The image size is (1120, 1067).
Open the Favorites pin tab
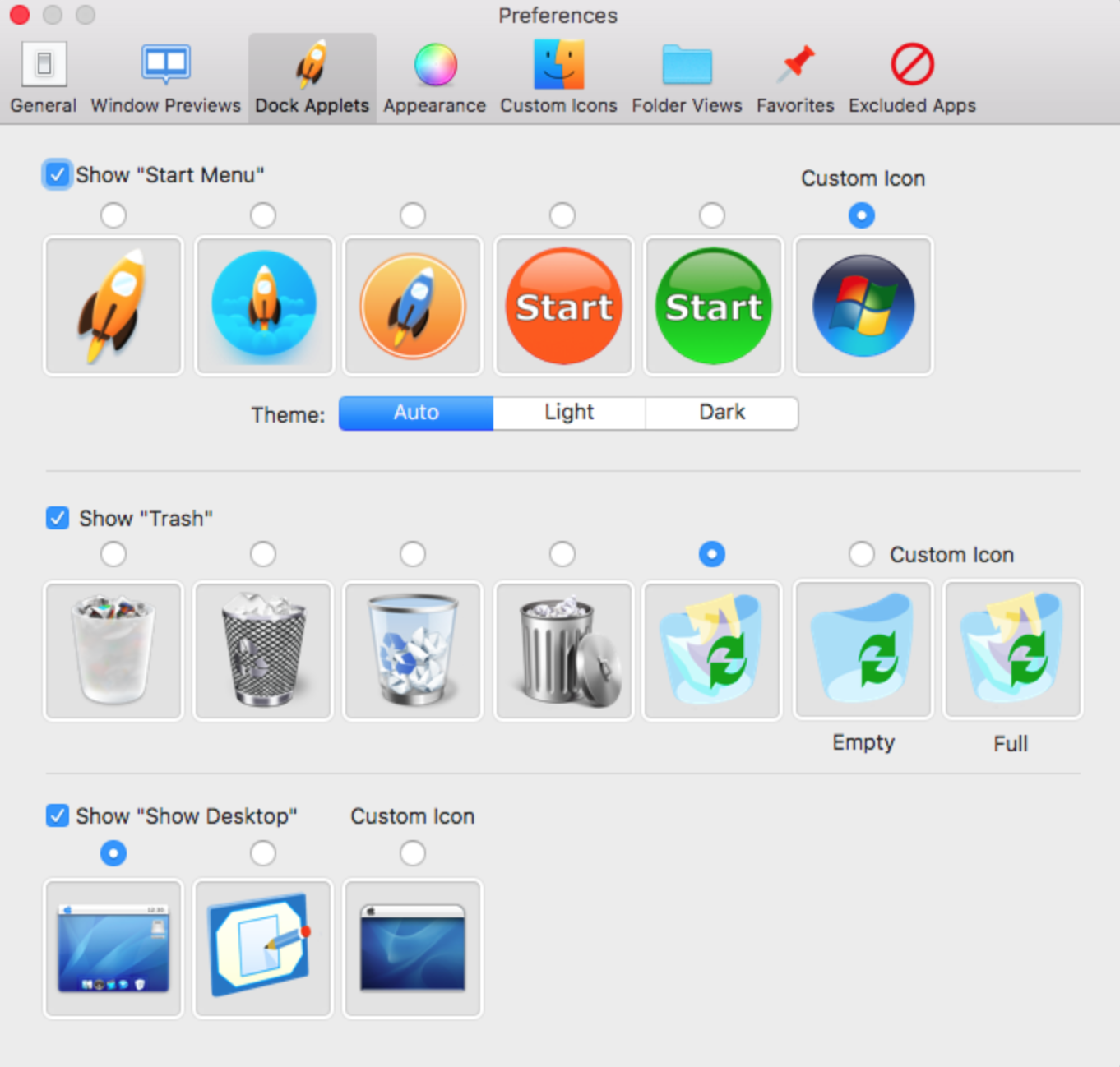point(795,78)
